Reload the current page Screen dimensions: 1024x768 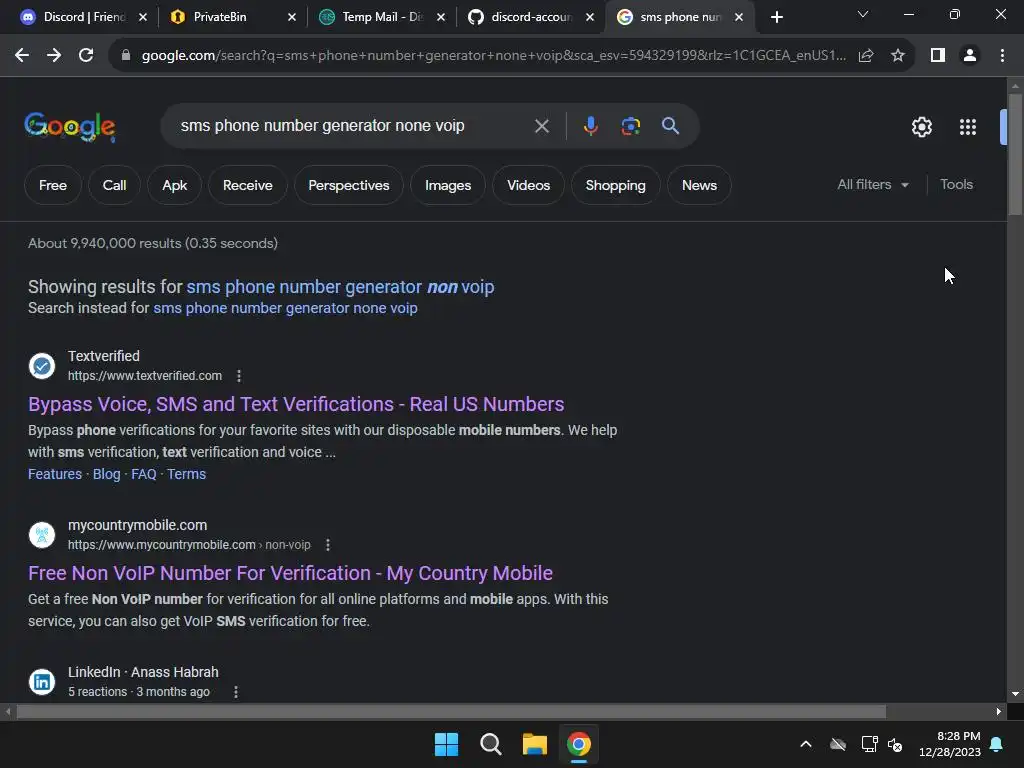click(86, 56)
